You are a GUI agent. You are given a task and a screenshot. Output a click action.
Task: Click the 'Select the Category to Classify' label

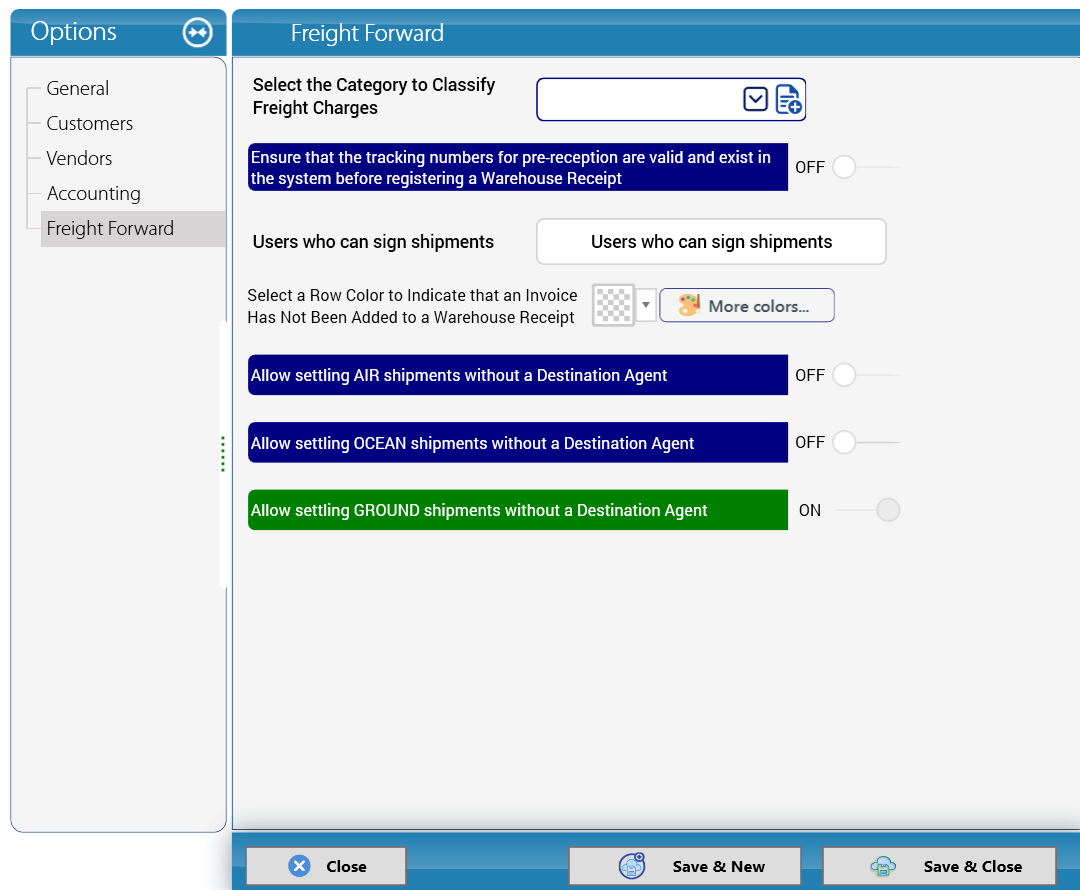pyautogui.click(x=374, y=96)
